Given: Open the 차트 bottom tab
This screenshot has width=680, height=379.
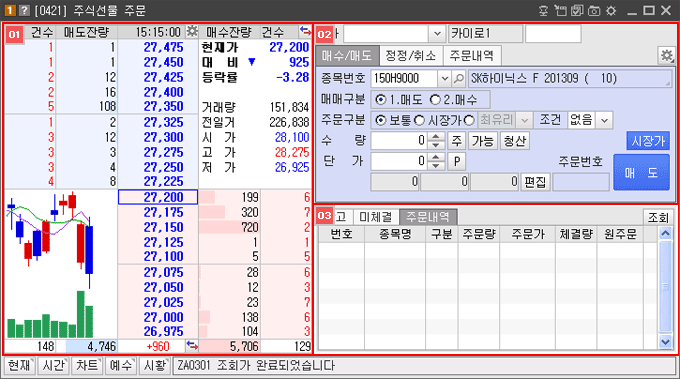Looking at the screenshot, I should click(87, 366).
